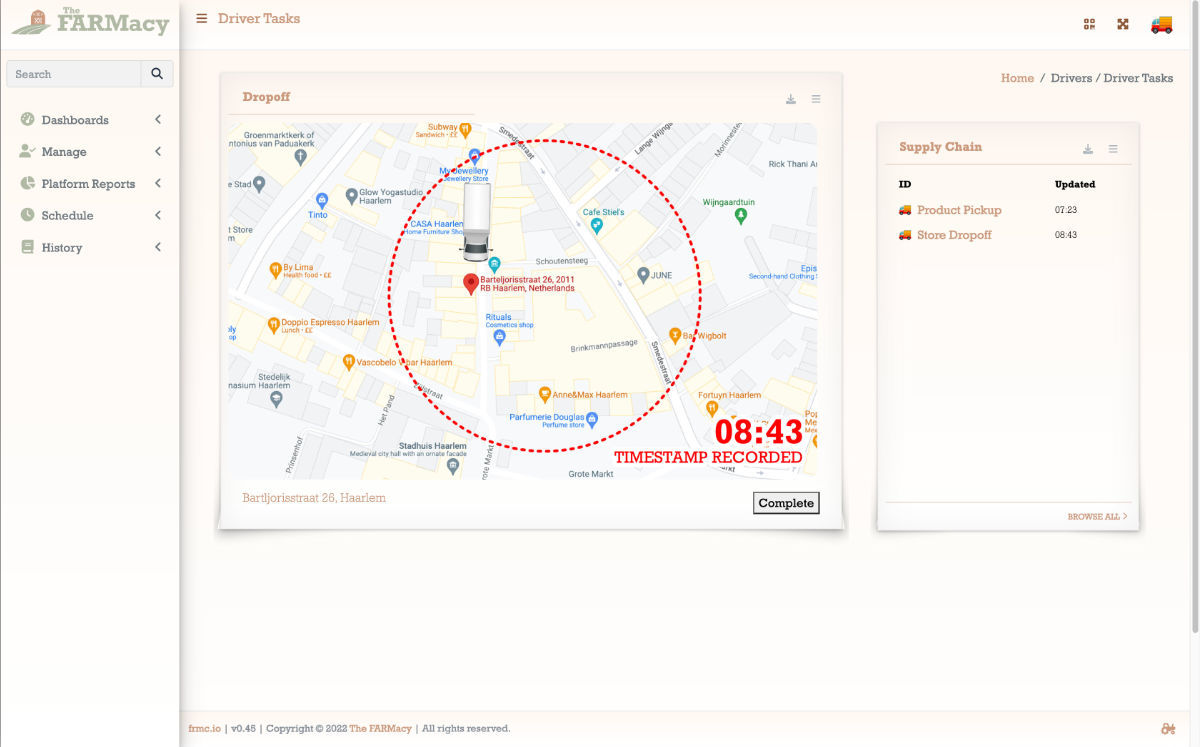Screen dimensions: 1200x747
Task: Click the 'Supply Chain' card heading
Action: 940,147
